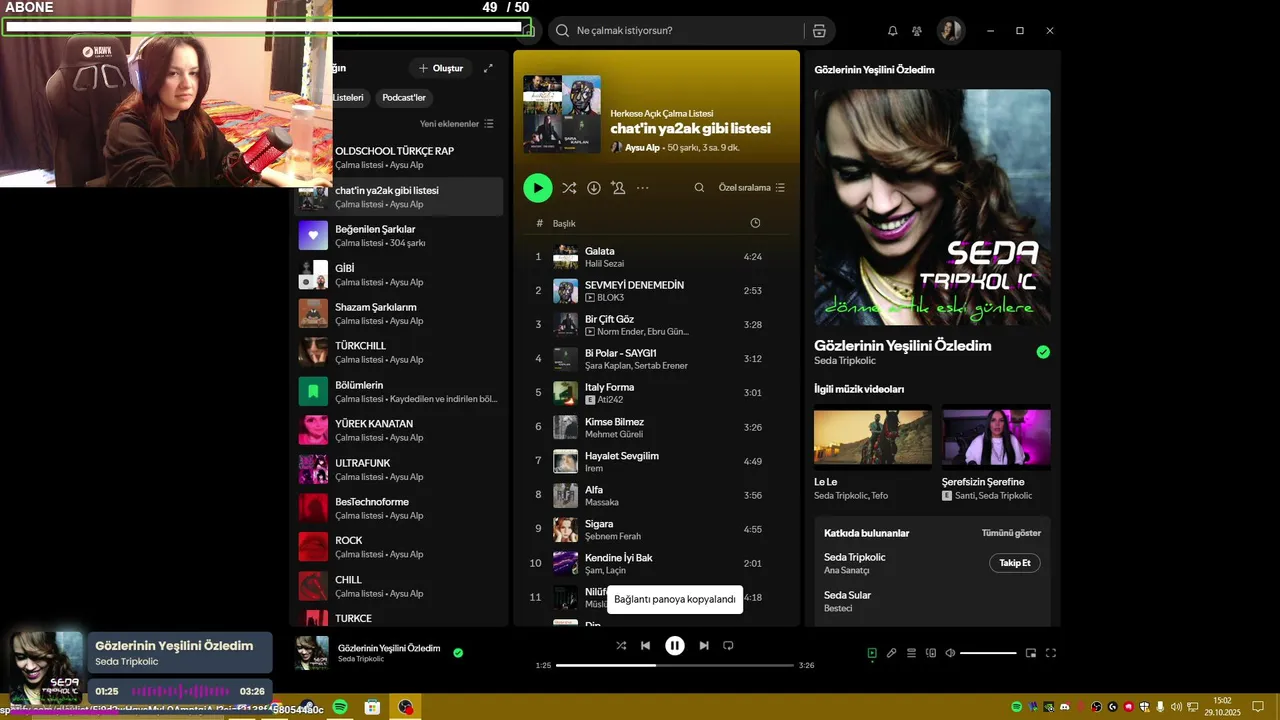Viewport: 1280px width, 720px height.
Task: Open the mini player icon
Action: click(1031, 653)
